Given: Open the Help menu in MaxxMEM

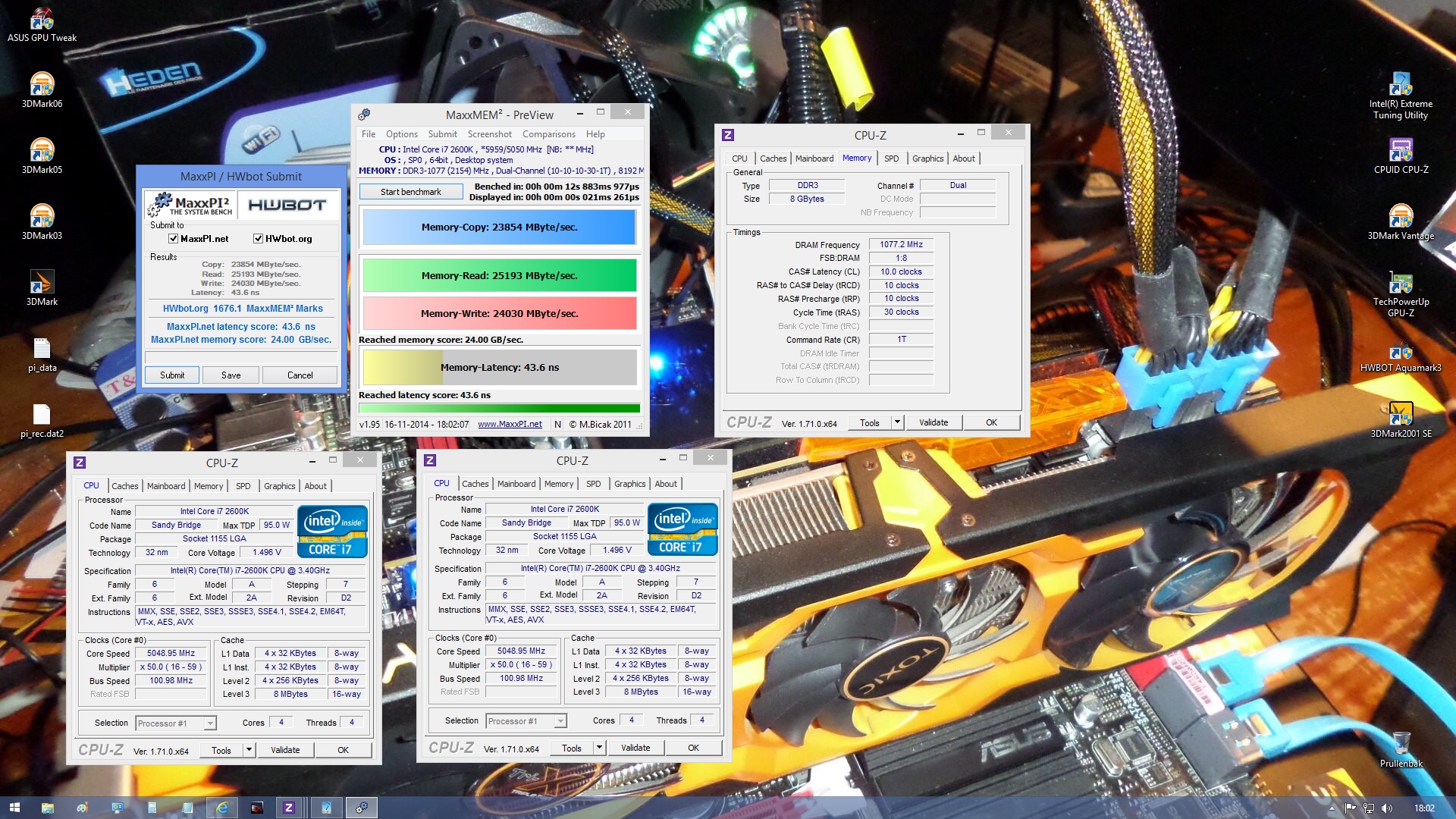Looking at the screenshot, I should point(595,134).
